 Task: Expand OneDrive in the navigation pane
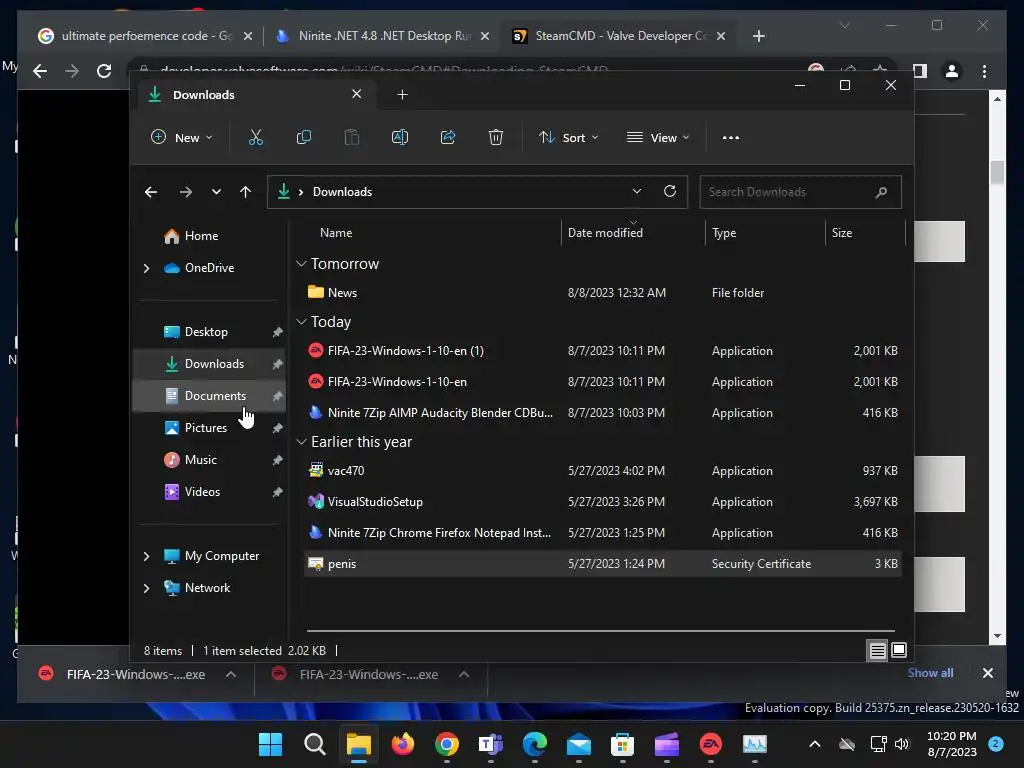146,268
